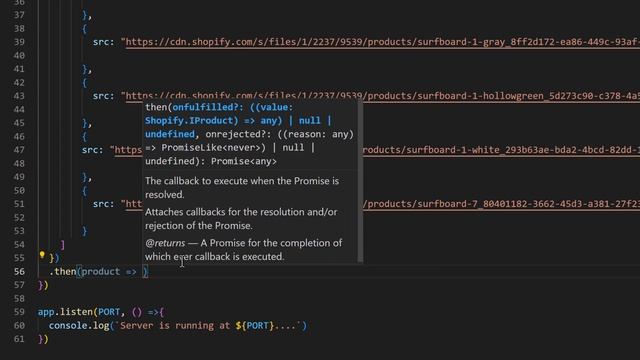Click "PORT" argument in app.listen call
640x360 pixels.
(109, 312)
